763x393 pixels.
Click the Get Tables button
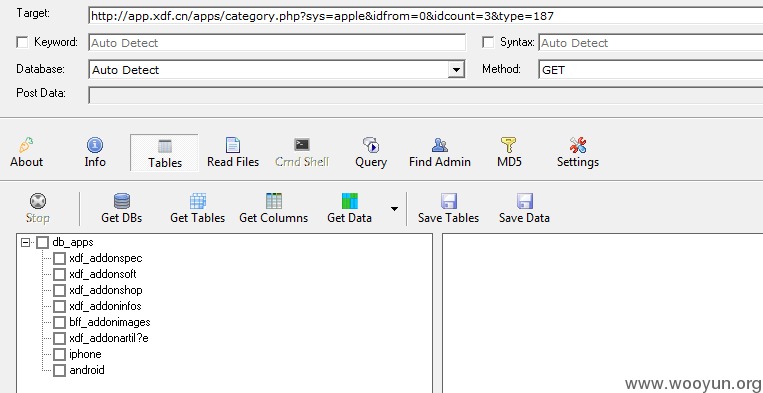pos(197,209)
